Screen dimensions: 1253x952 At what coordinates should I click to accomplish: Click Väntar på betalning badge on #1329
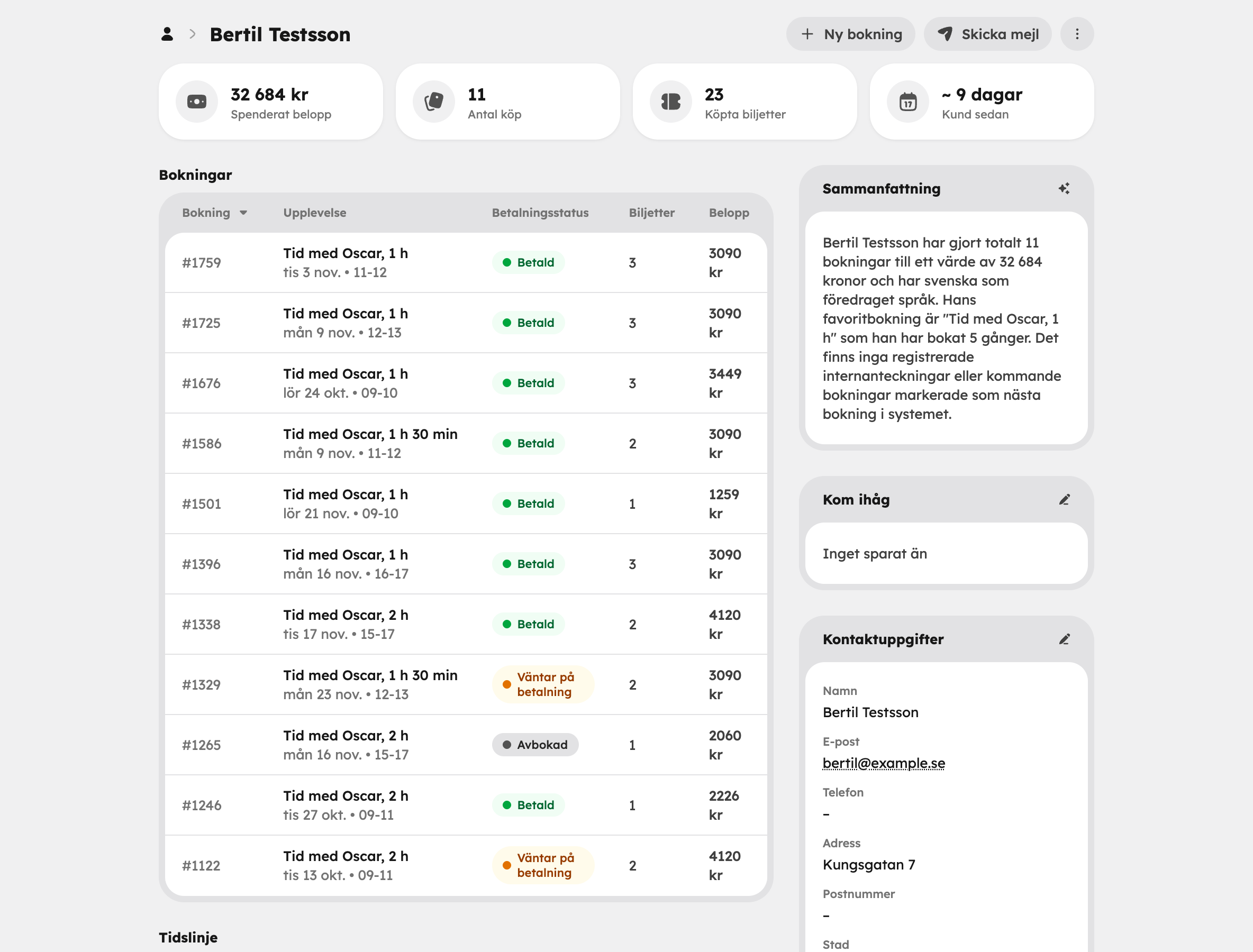coord(542,684)
